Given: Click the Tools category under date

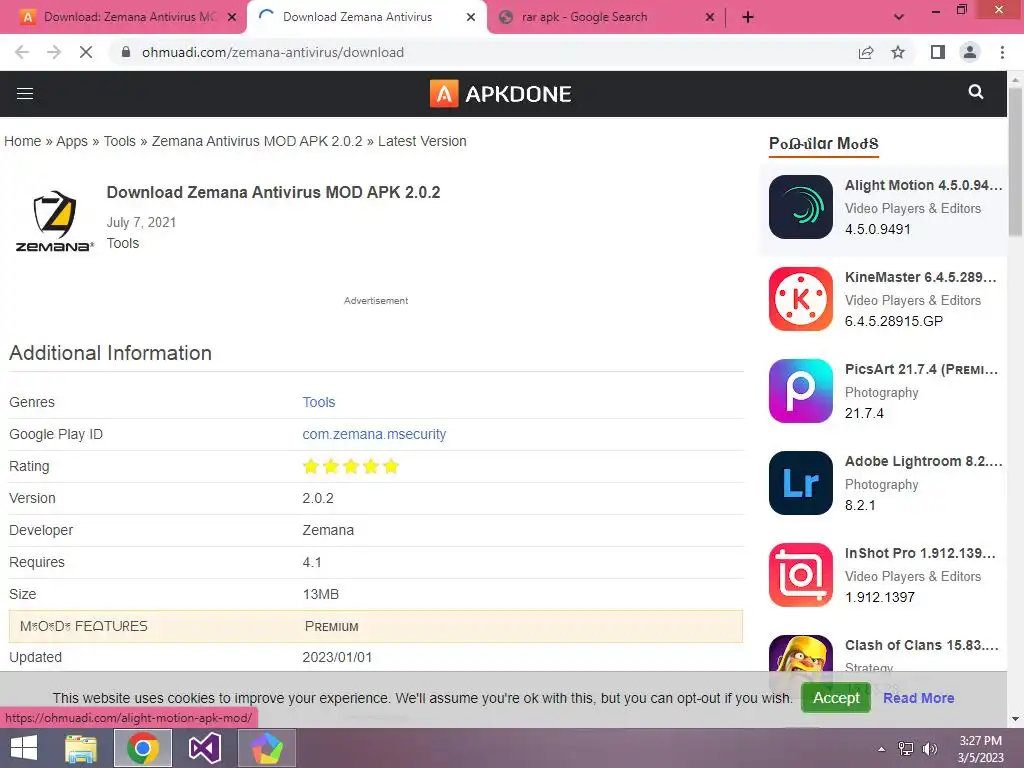Looking at the screenshot, I should click(123, 243).
